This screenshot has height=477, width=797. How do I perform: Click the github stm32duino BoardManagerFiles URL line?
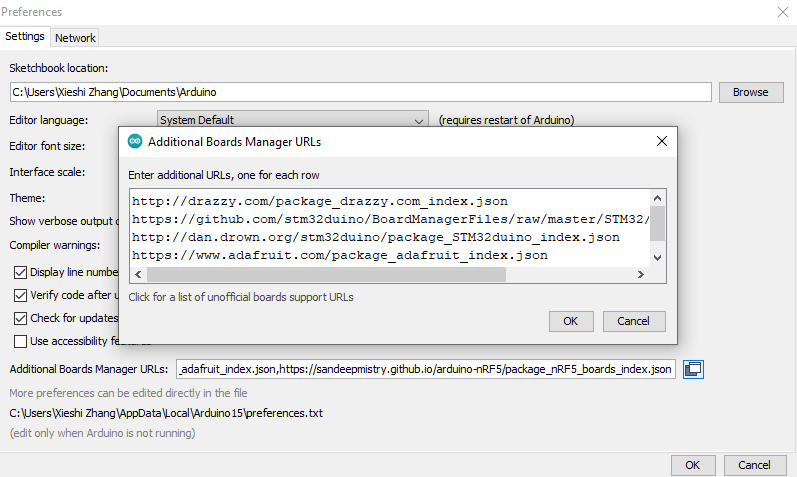(390, 219)
